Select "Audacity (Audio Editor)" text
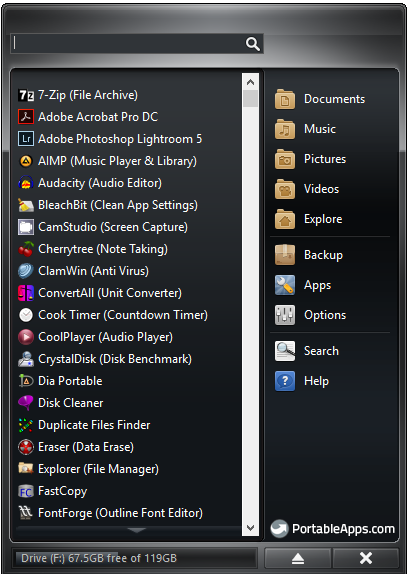The width and height of the screenshot is (407, 574). (x=100, y=183)
